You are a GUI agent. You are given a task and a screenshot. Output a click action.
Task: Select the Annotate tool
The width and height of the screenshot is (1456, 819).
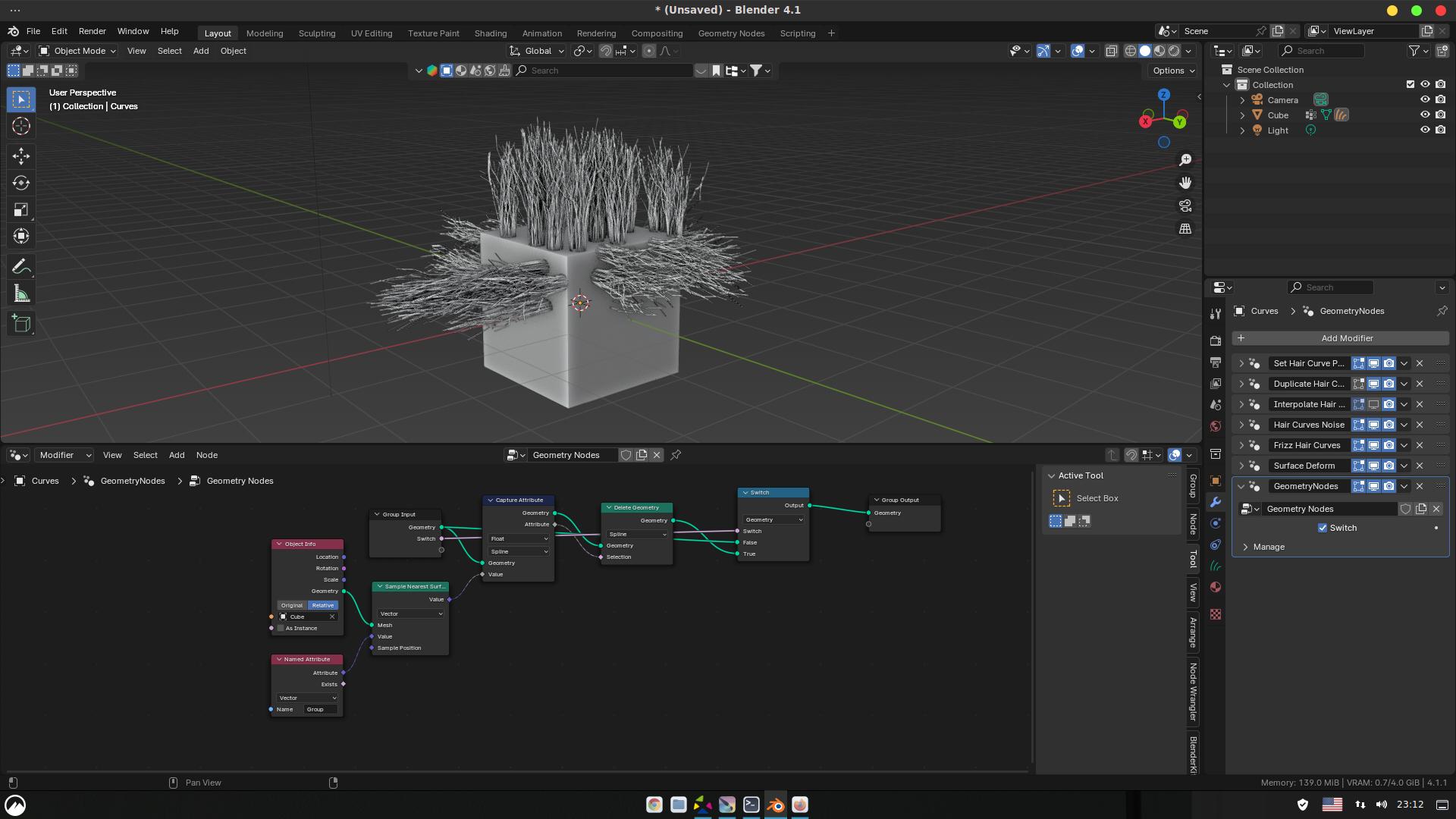click(x=21, y=266)
